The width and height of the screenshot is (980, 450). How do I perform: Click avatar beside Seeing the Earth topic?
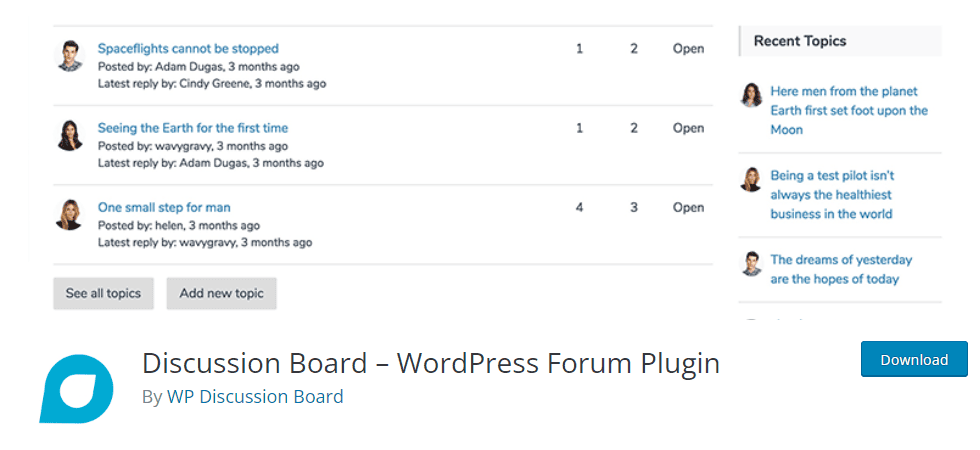tap(69, 135)
